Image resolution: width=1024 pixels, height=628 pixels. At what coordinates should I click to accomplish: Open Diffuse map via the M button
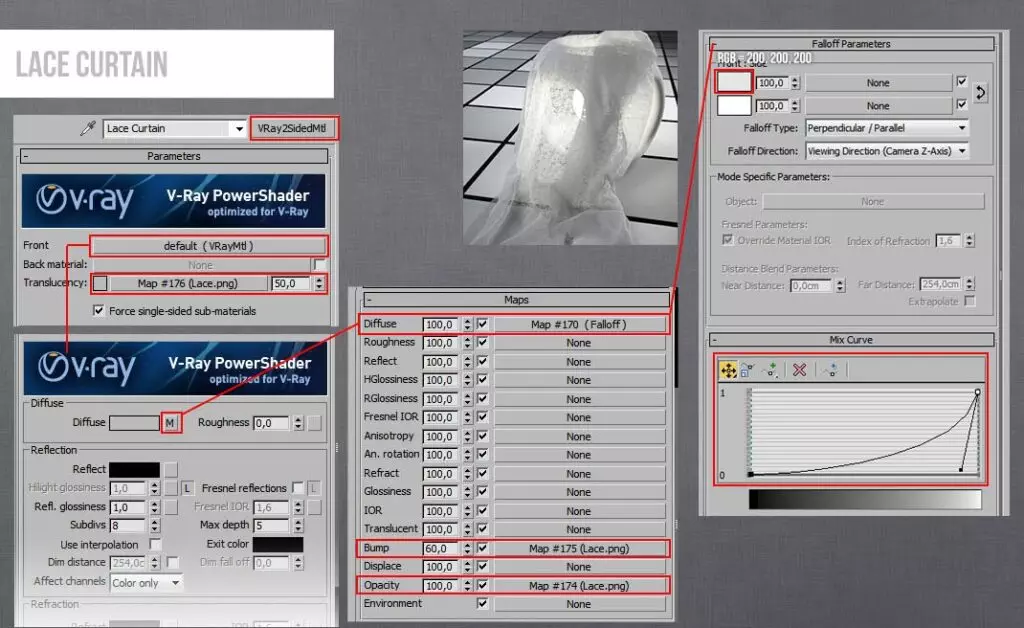[170, 422]
